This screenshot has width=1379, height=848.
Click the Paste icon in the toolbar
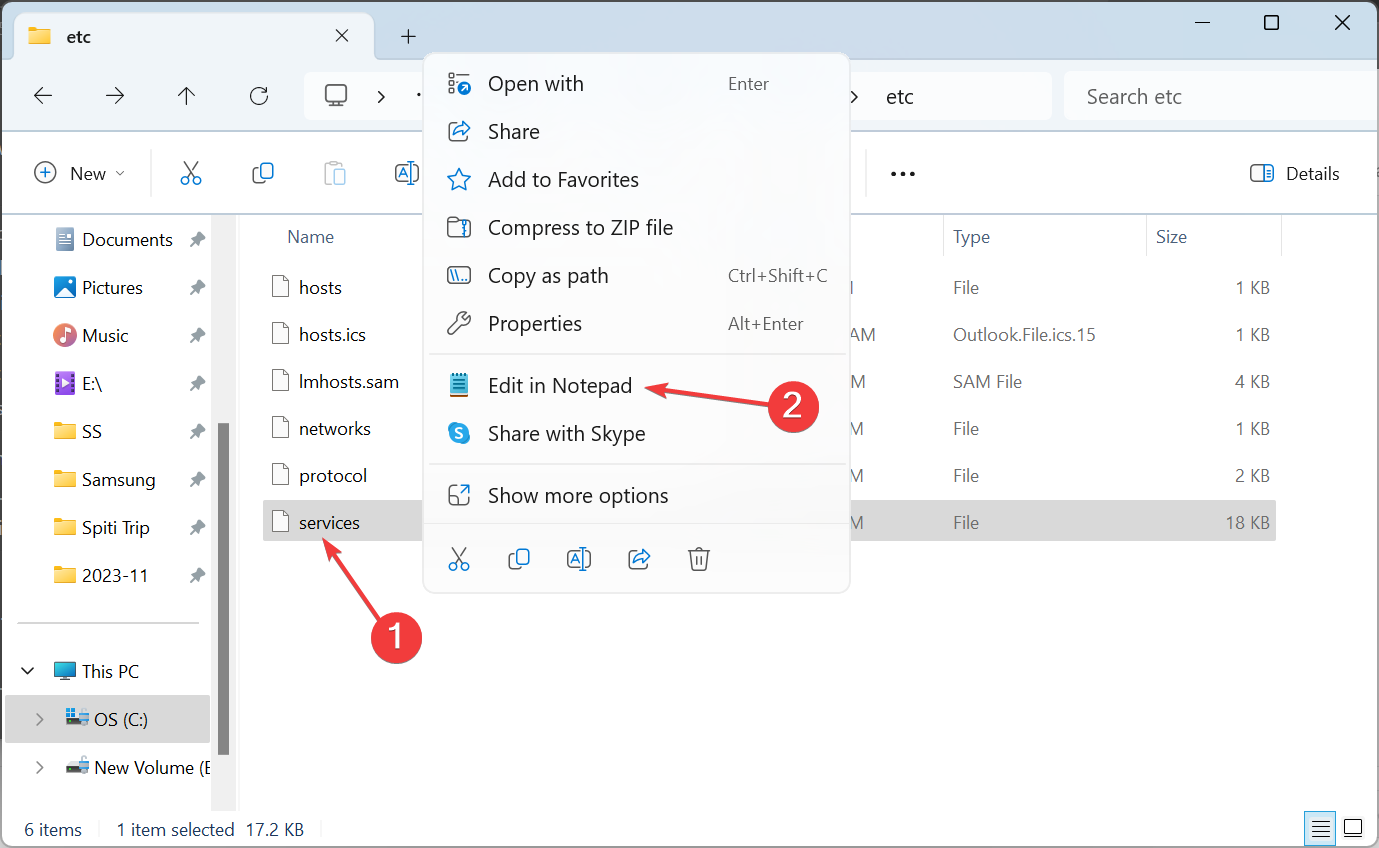click(x=335, y=173)
